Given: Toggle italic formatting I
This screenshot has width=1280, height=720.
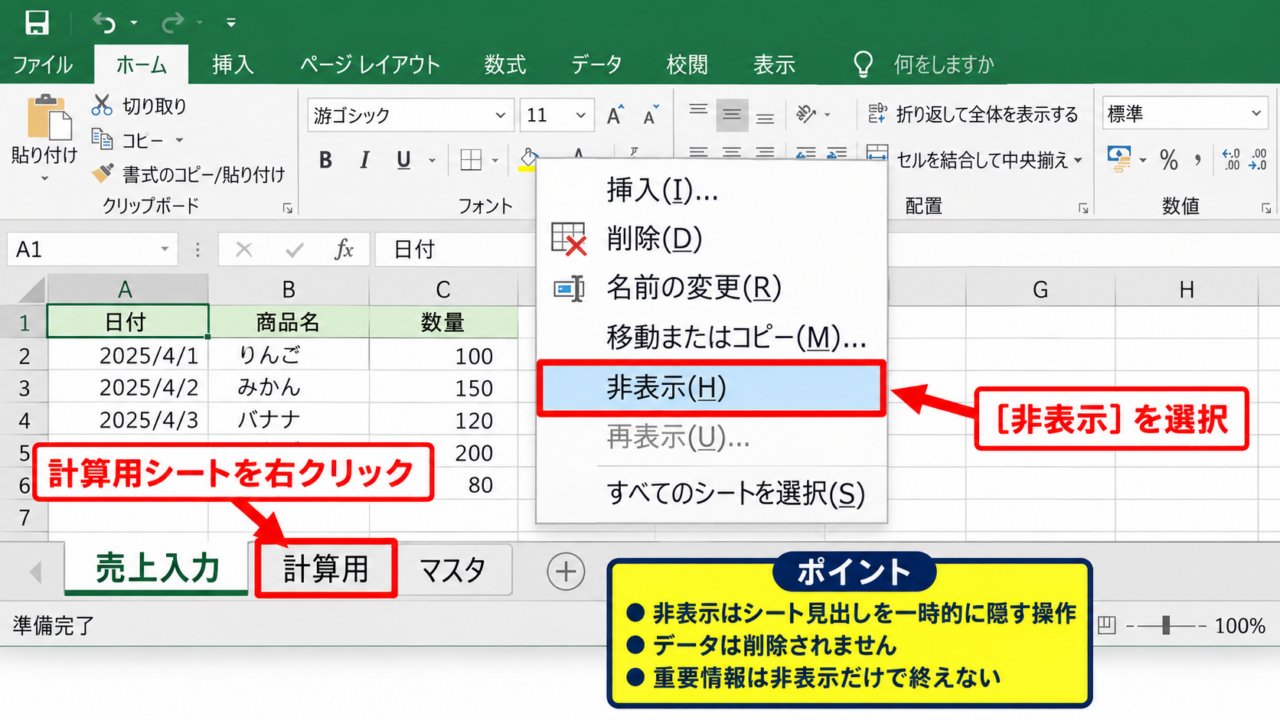Looking at the screenshot, I should (365, 160).
